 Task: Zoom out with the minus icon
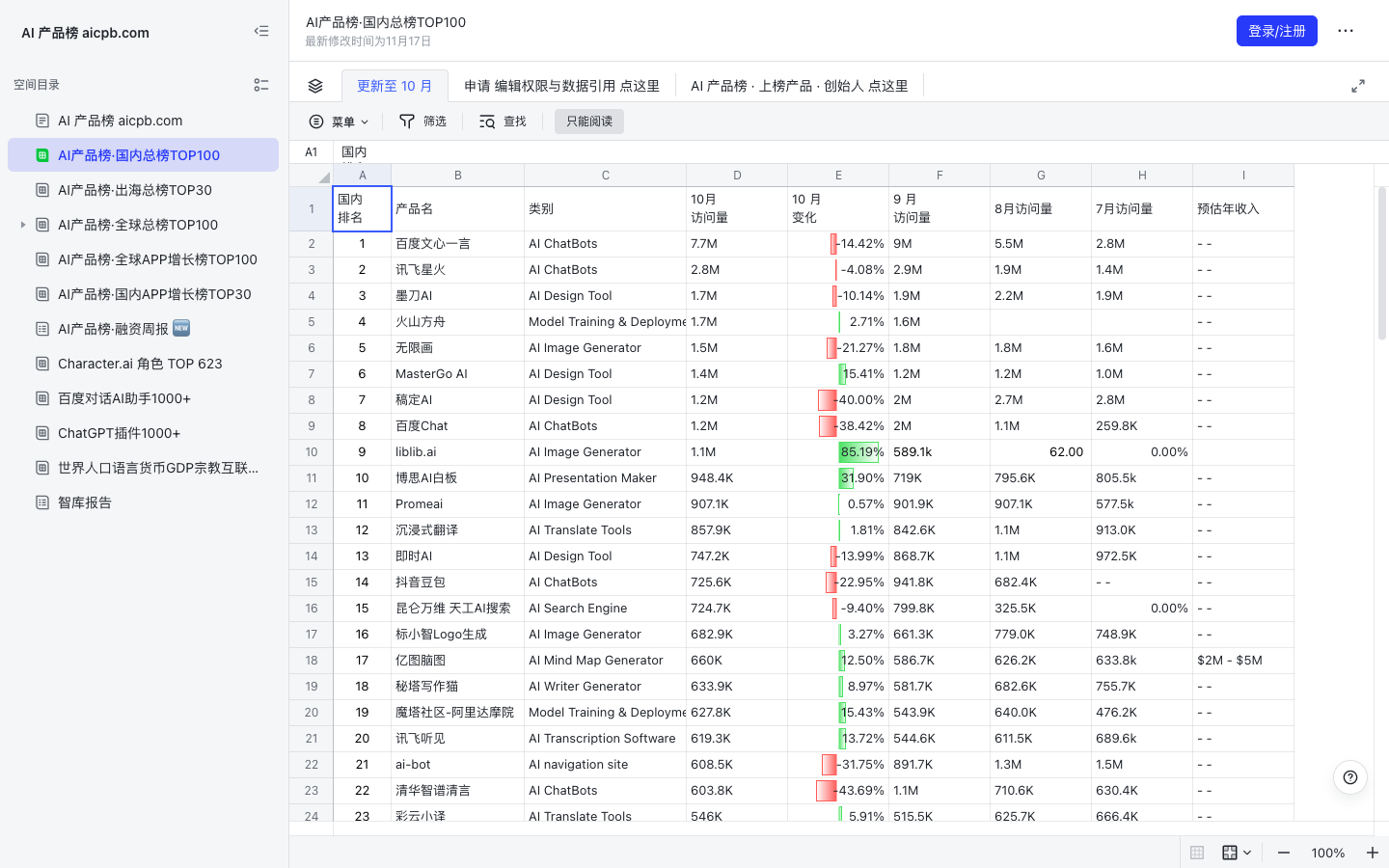click(1284, 853)
